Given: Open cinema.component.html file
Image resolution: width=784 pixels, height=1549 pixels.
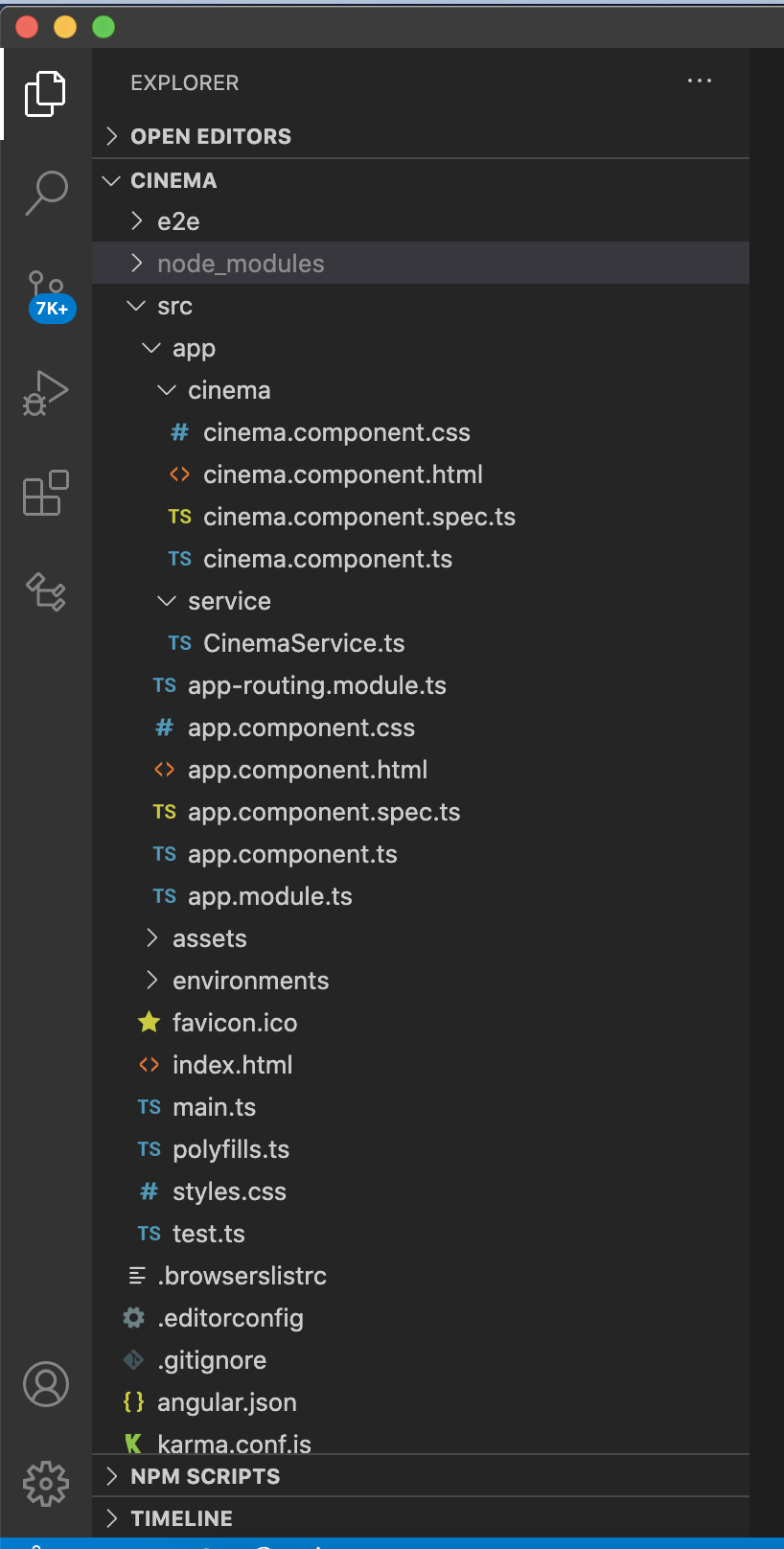Looking at the screenshot, I should pyautogui.click(x=342, y=475).
